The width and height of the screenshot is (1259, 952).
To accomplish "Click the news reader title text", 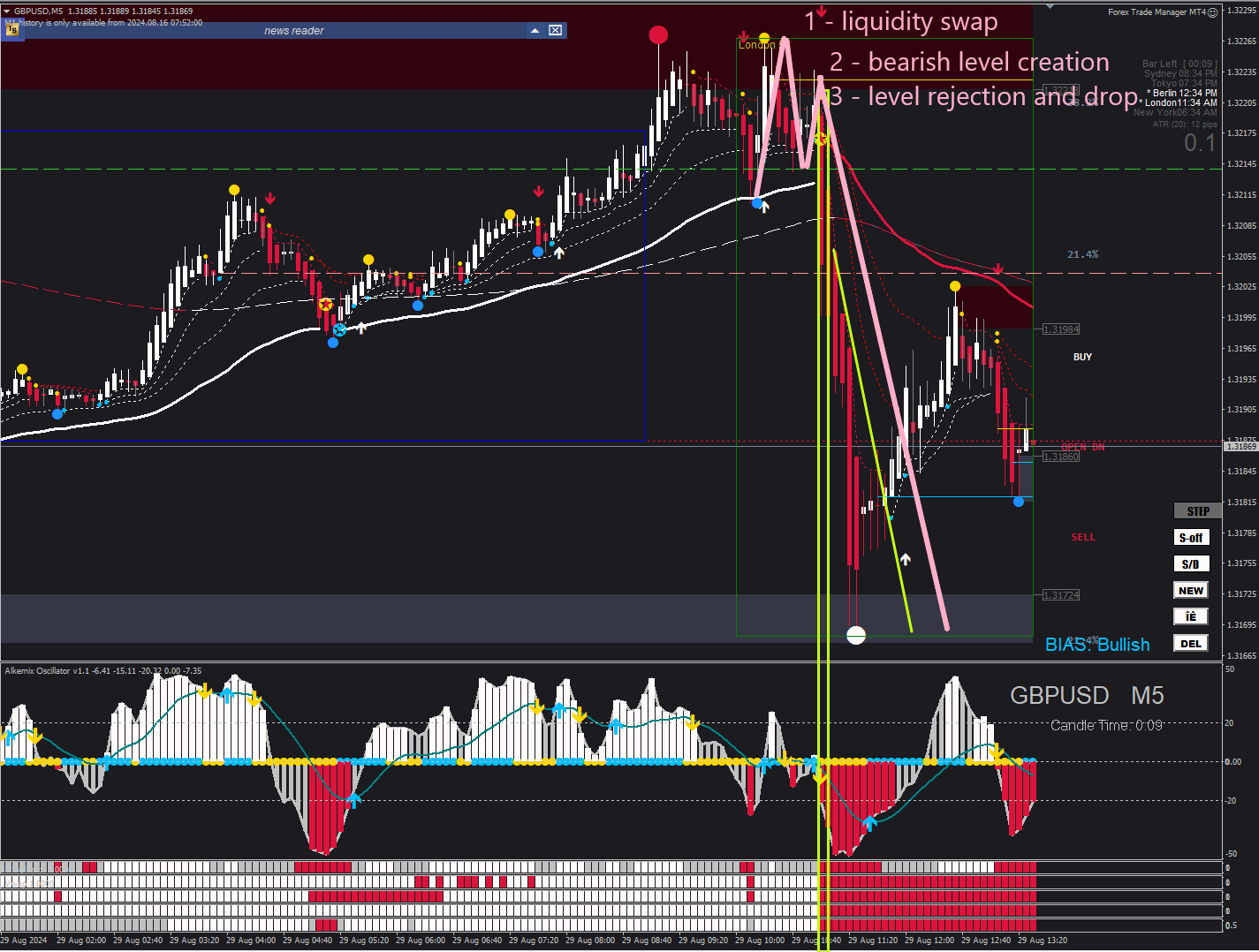I will click(294, 31).
